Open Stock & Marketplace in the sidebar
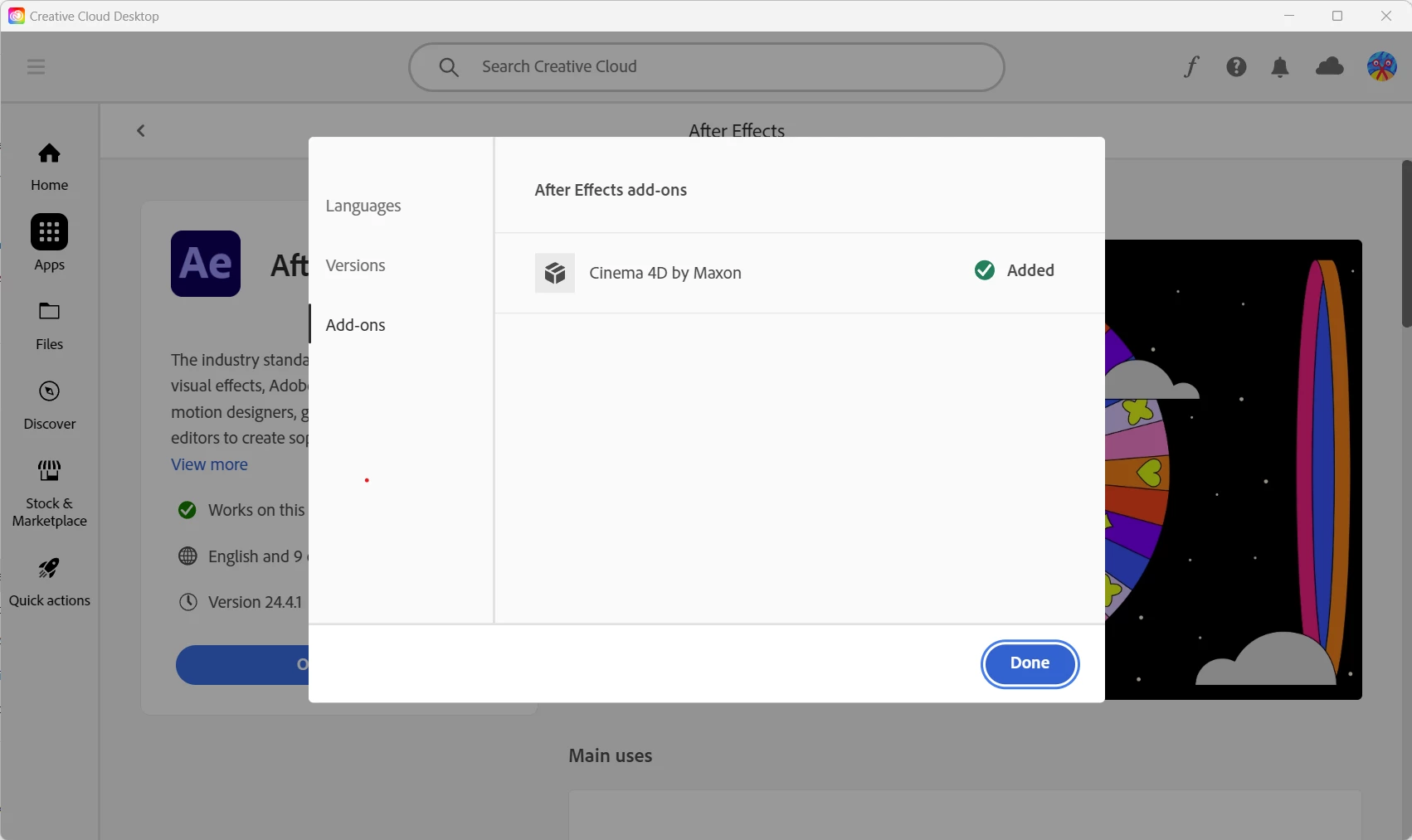This screenshot has height=840, width=1412. (49, 493)
